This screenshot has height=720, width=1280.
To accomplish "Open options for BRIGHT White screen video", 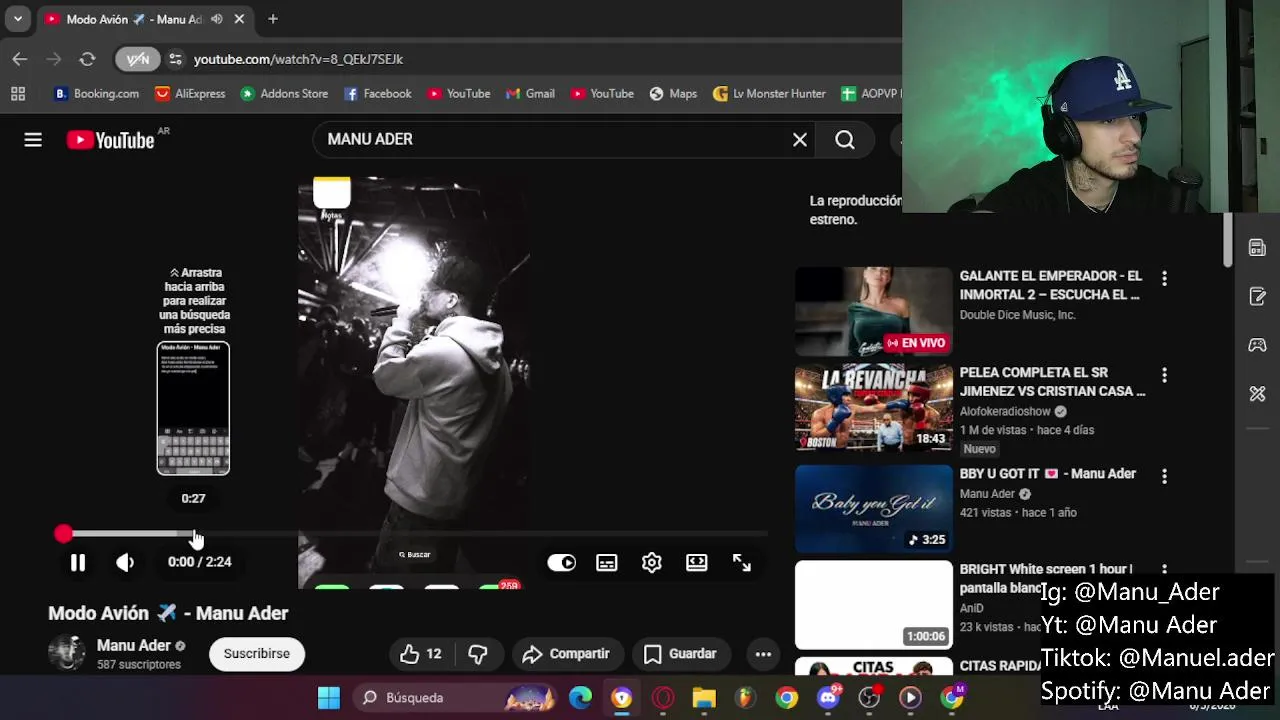I will click(1164, 571).
